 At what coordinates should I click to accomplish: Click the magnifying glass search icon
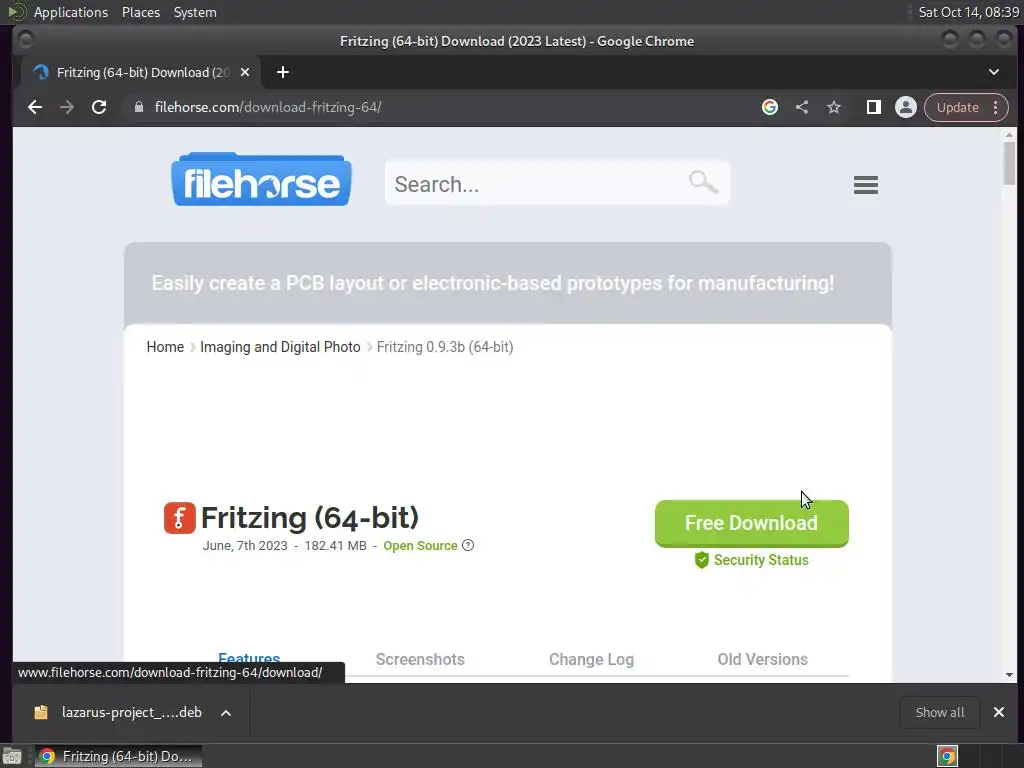click(x=703, y=182)
